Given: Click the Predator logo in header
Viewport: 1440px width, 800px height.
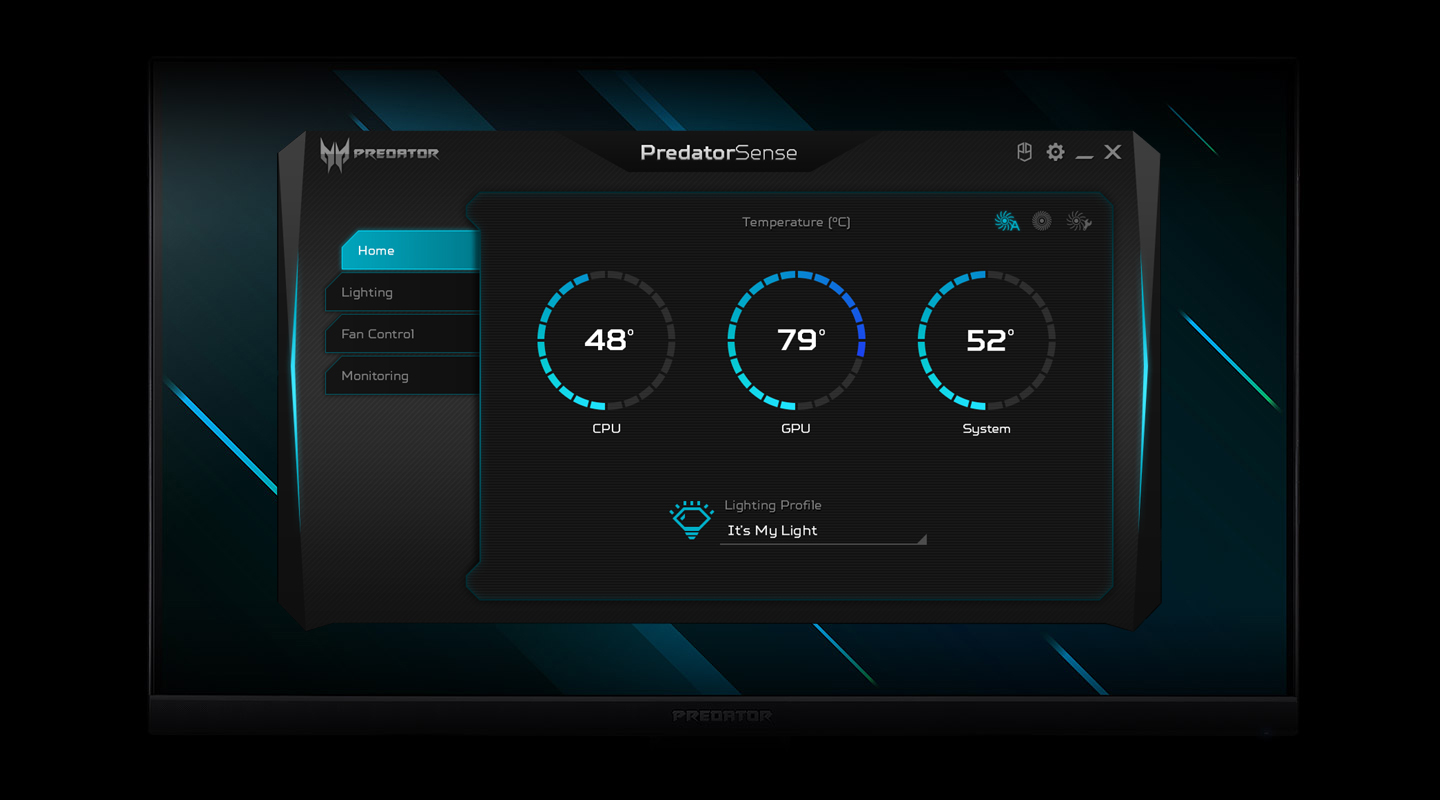Looking at the screenshot, I should coord(379,153).
